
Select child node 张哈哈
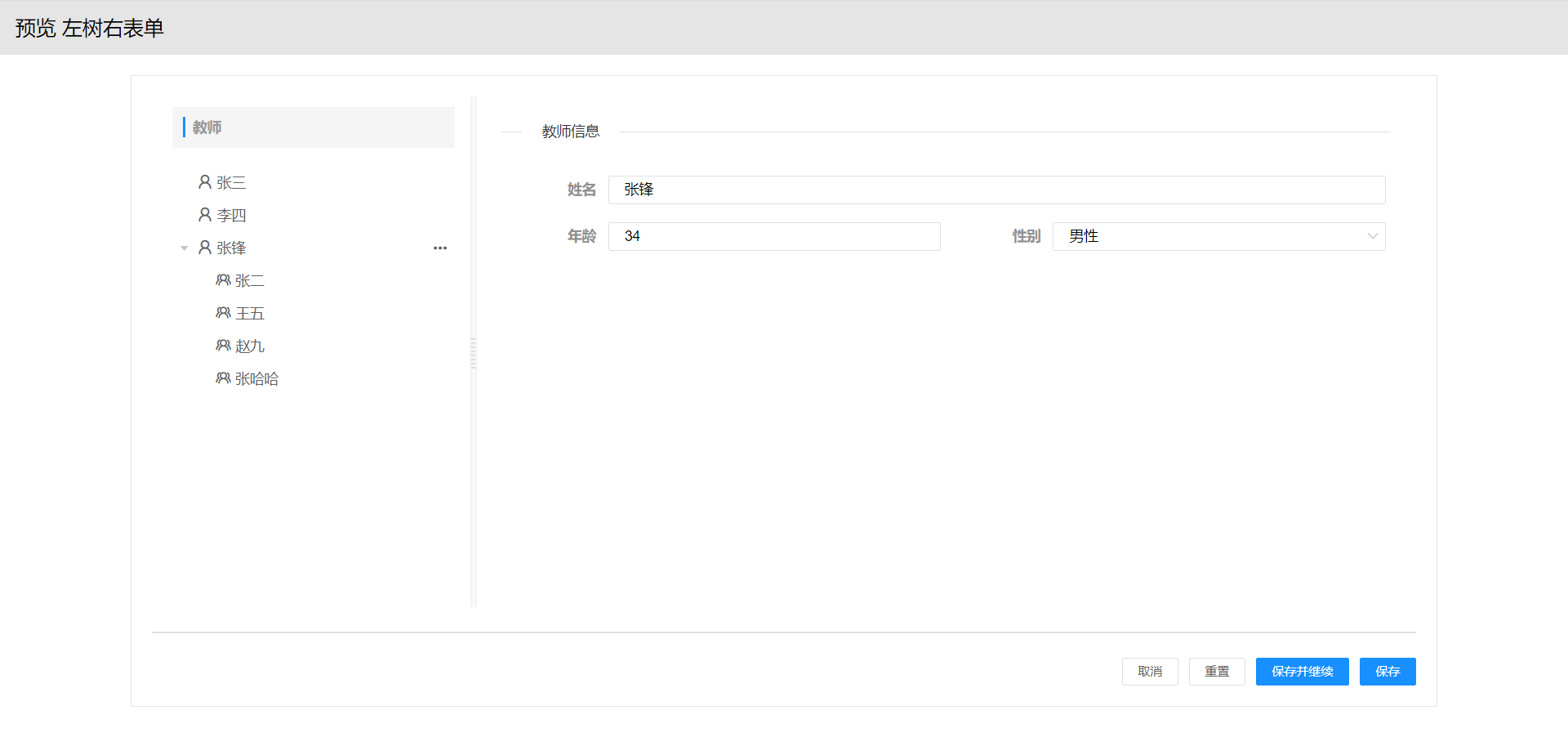[256, 378]
